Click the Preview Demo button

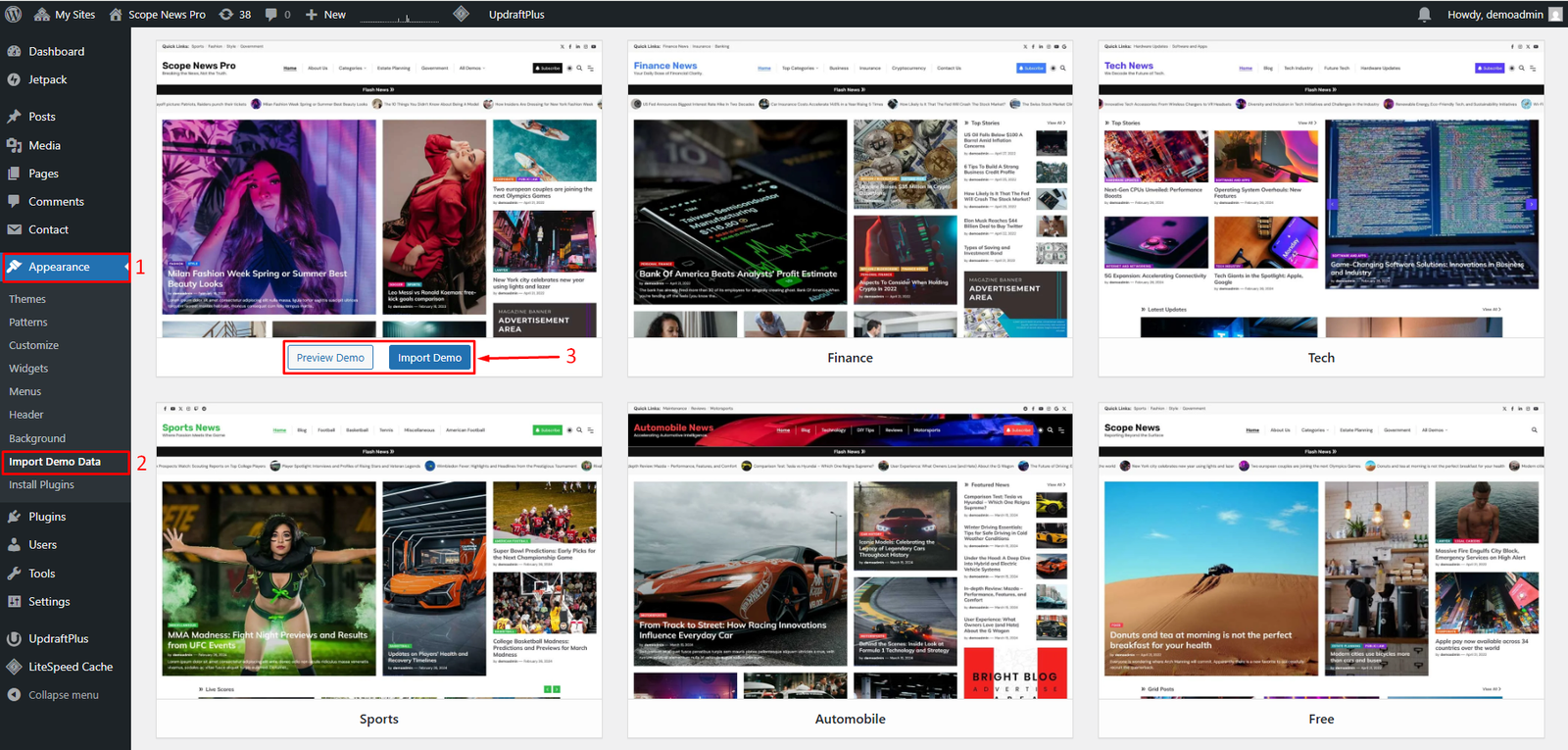coord(330,358)
